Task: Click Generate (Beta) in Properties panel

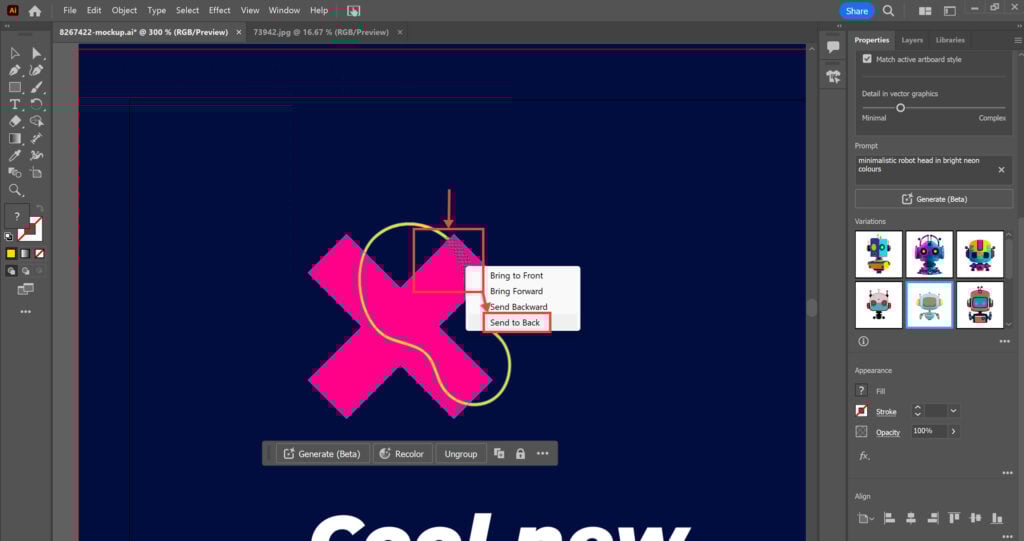Action: pos(934,199)
